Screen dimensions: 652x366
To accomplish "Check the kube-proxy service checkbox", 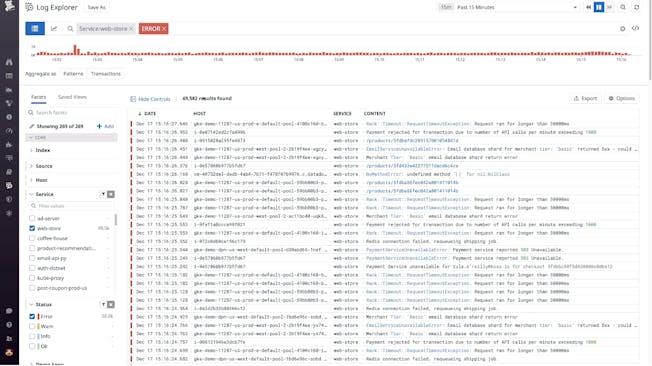I will tap(32, 278).
